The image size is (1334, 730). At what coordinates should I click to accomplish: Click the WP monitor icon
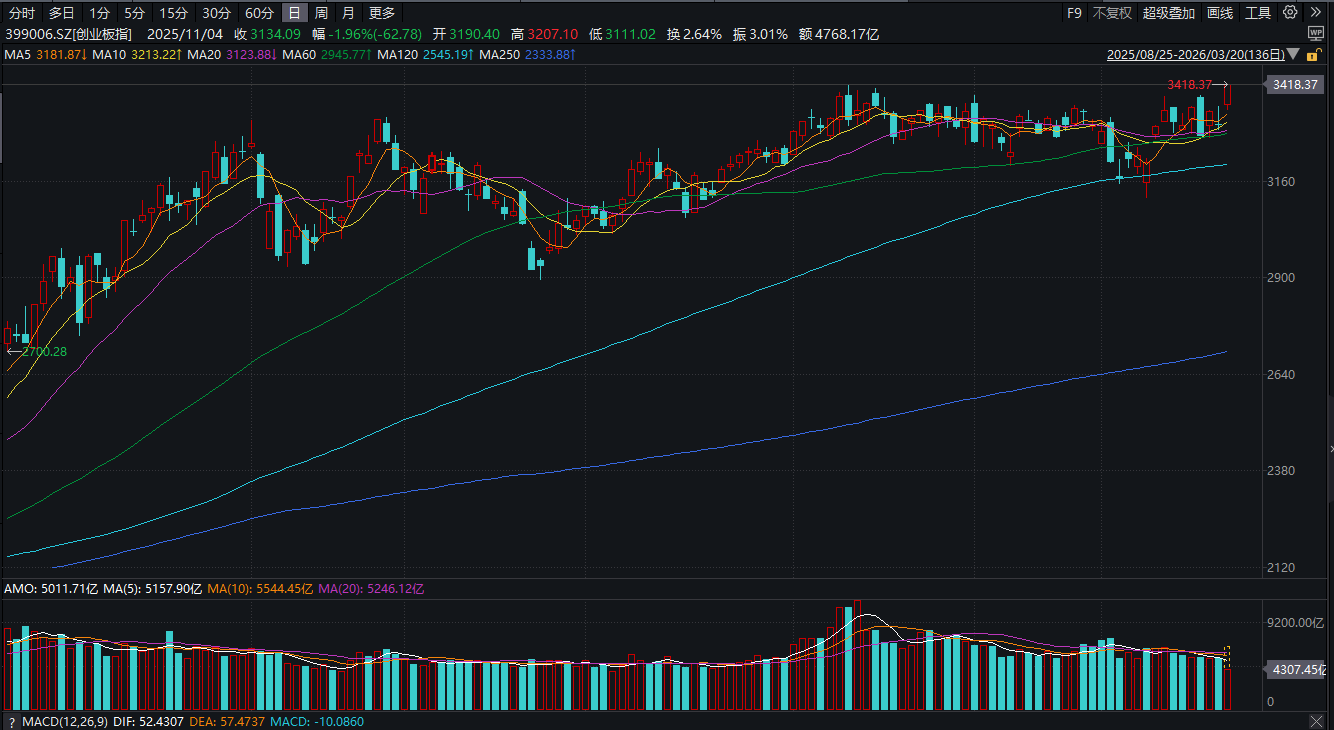click(x=1315, y=33)
